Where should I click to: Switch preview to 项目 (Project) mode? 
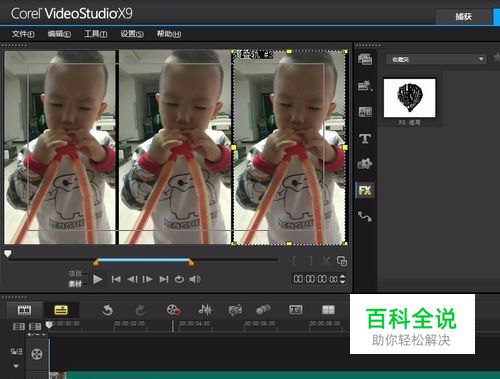point(75,274)
